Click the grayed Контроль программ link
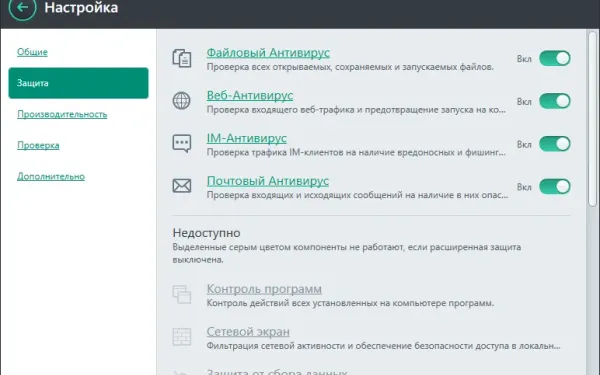 pos(264,289)
